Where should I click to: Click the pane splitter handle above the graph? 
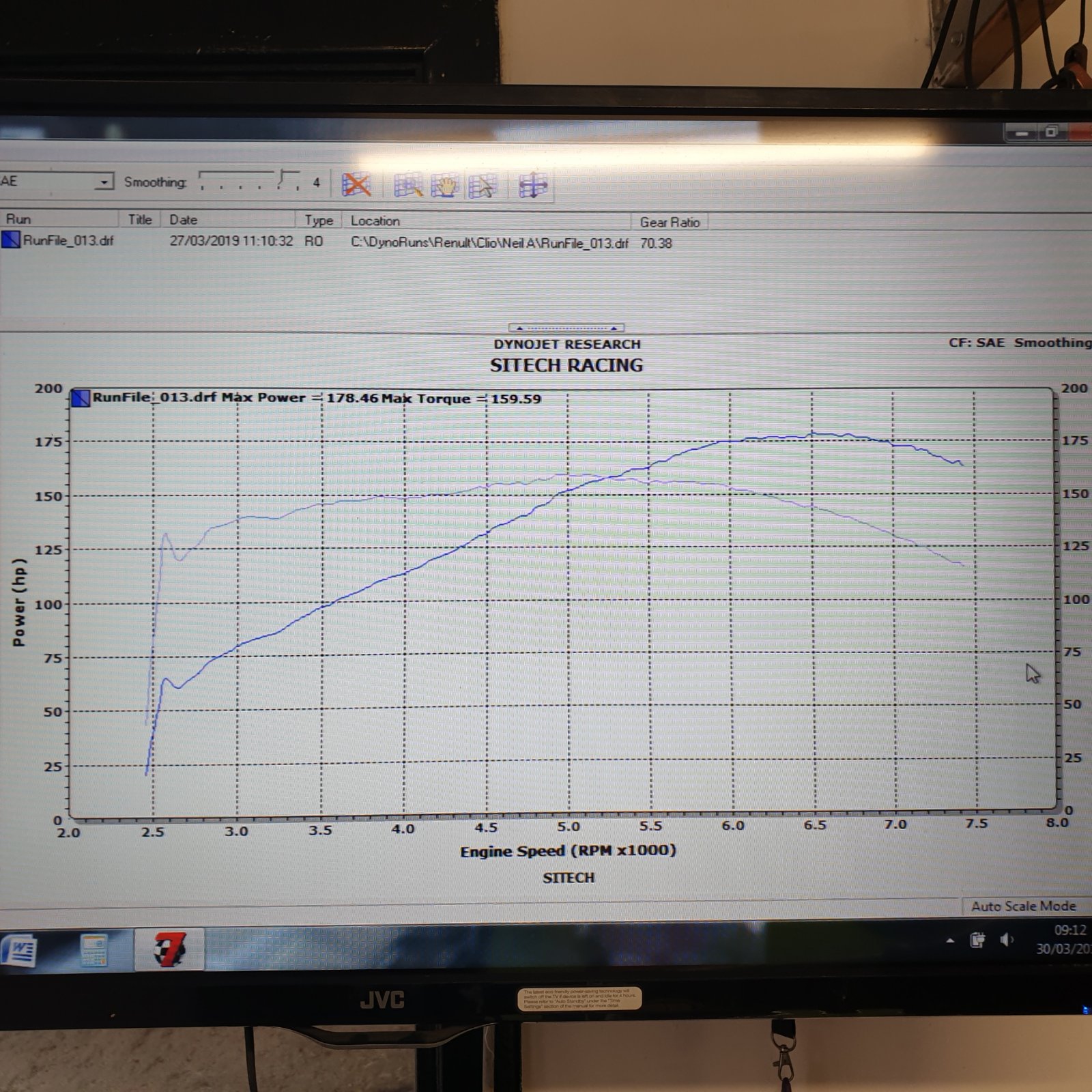pyautogui.click(x=566, y=328)
